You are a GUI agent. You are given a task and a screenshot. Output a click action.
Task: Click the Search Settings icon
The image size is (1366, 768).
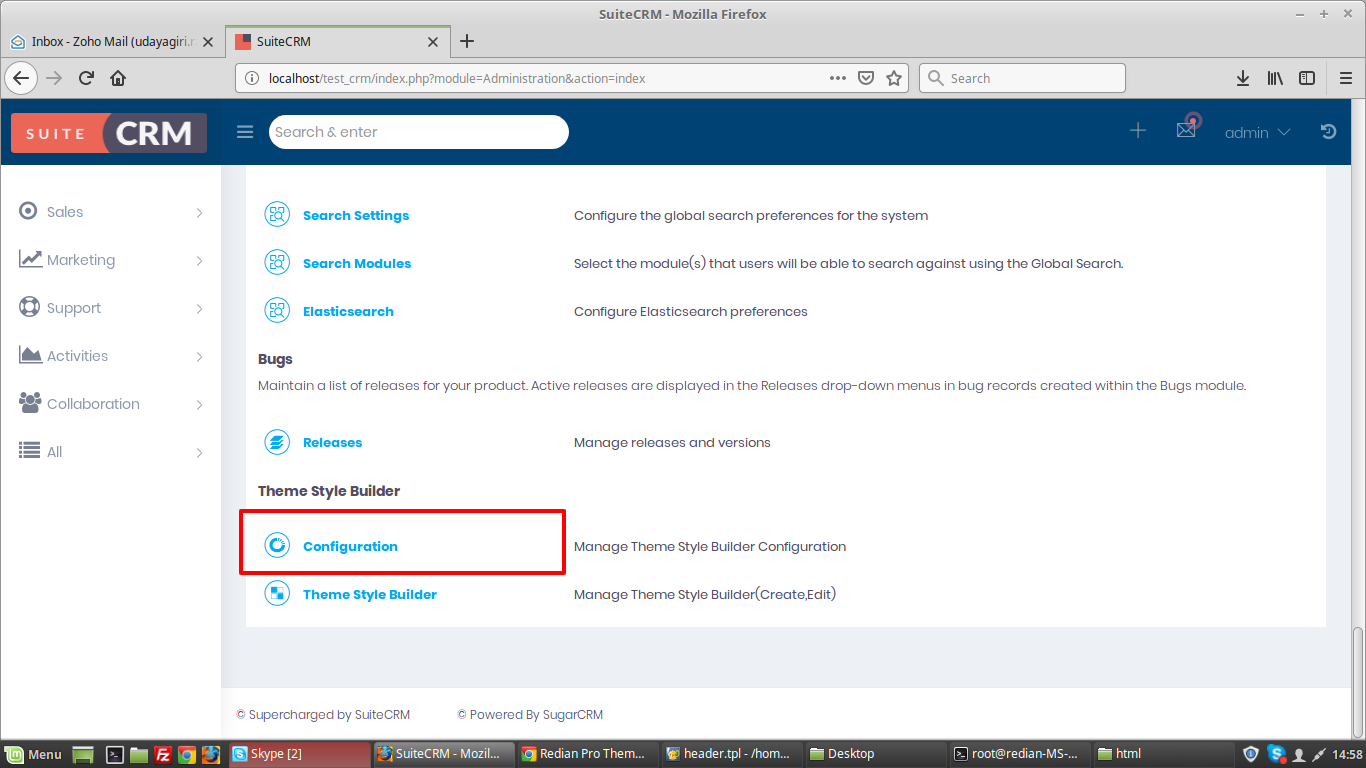coord(276,215)
